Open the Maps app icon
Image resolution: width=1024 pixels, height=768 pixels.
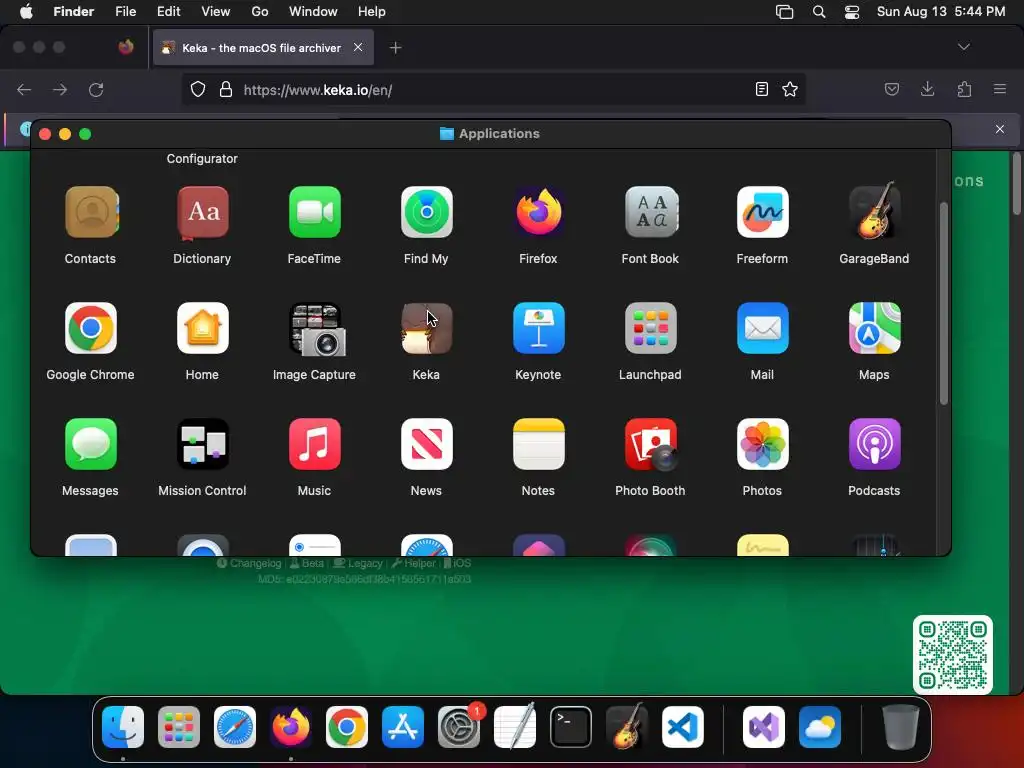pyautogui.click(x=874, y=328)
